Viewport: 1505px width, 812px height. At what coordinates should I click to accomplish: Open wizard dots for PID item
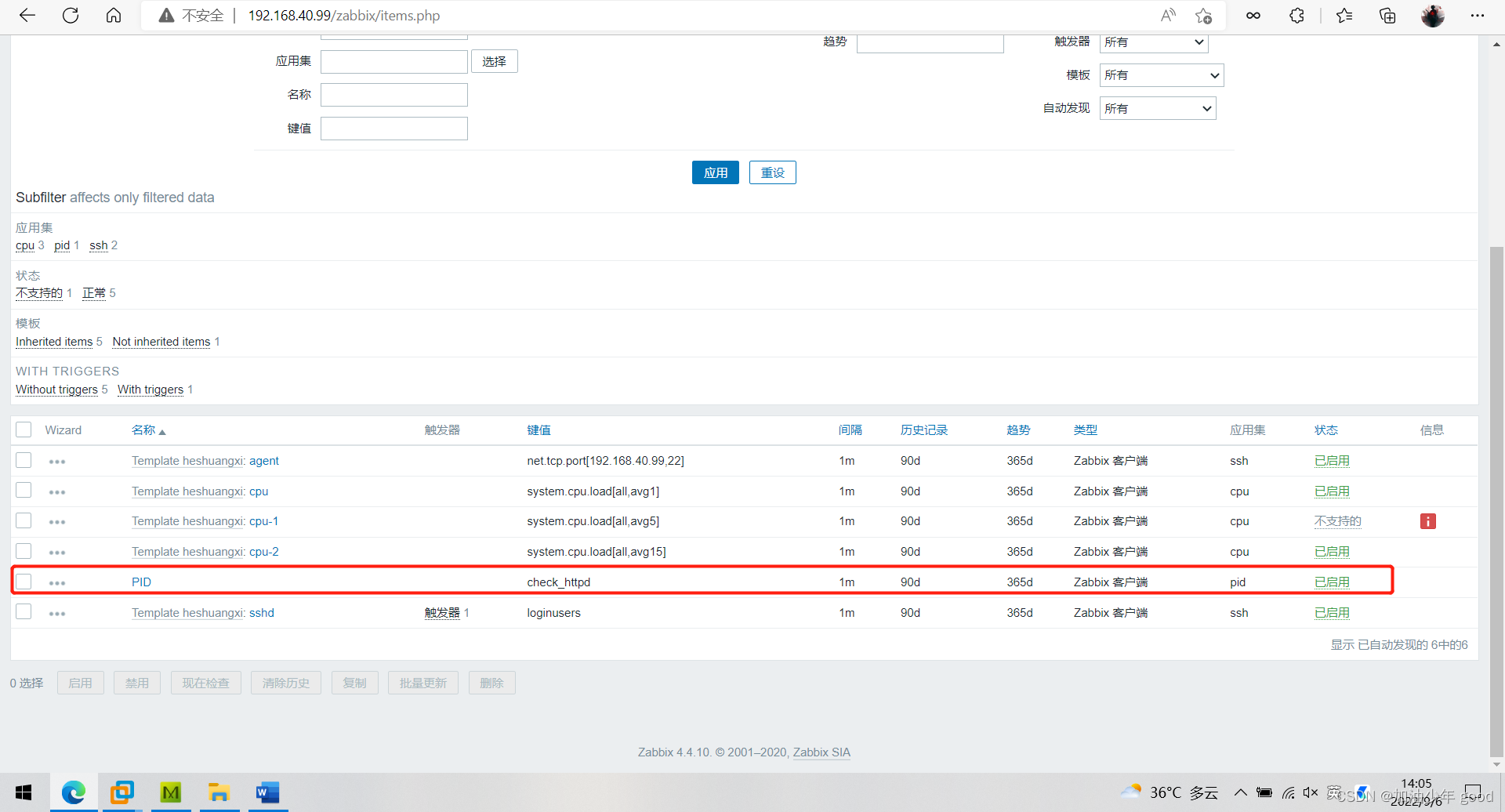point(57,583)
